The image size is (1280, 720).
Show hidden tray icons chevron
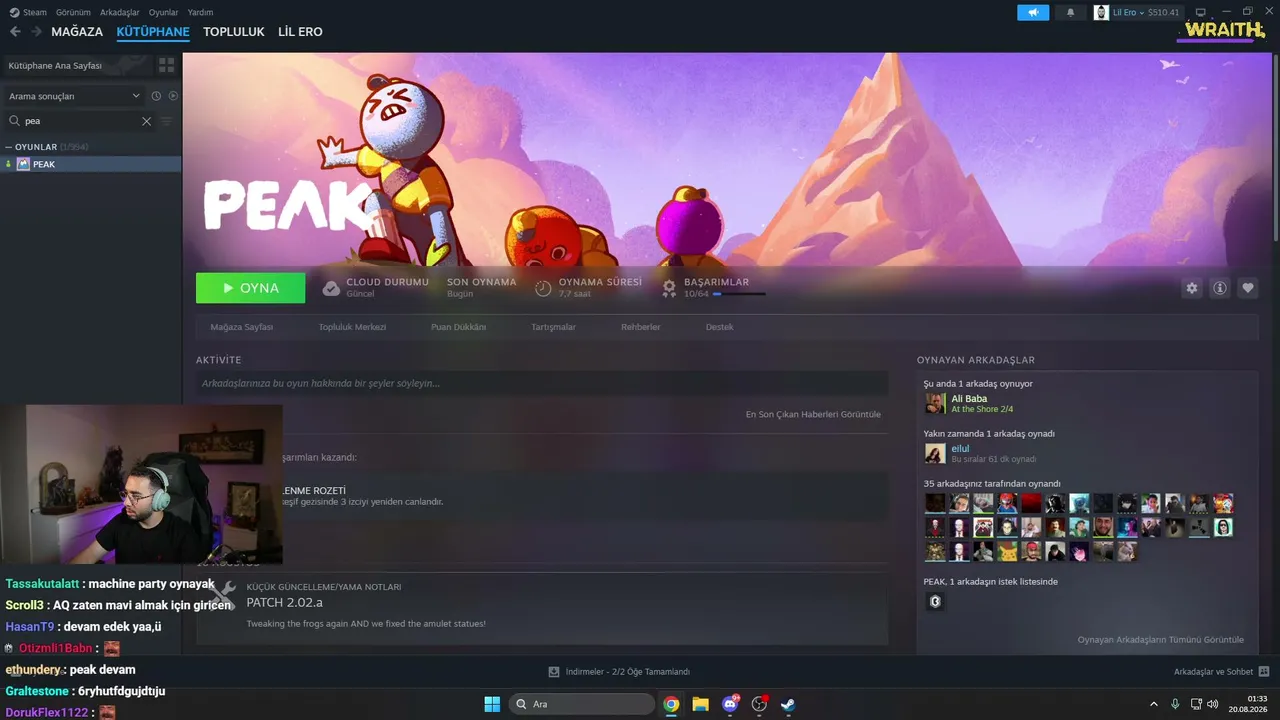click(x=1153, y=704)
